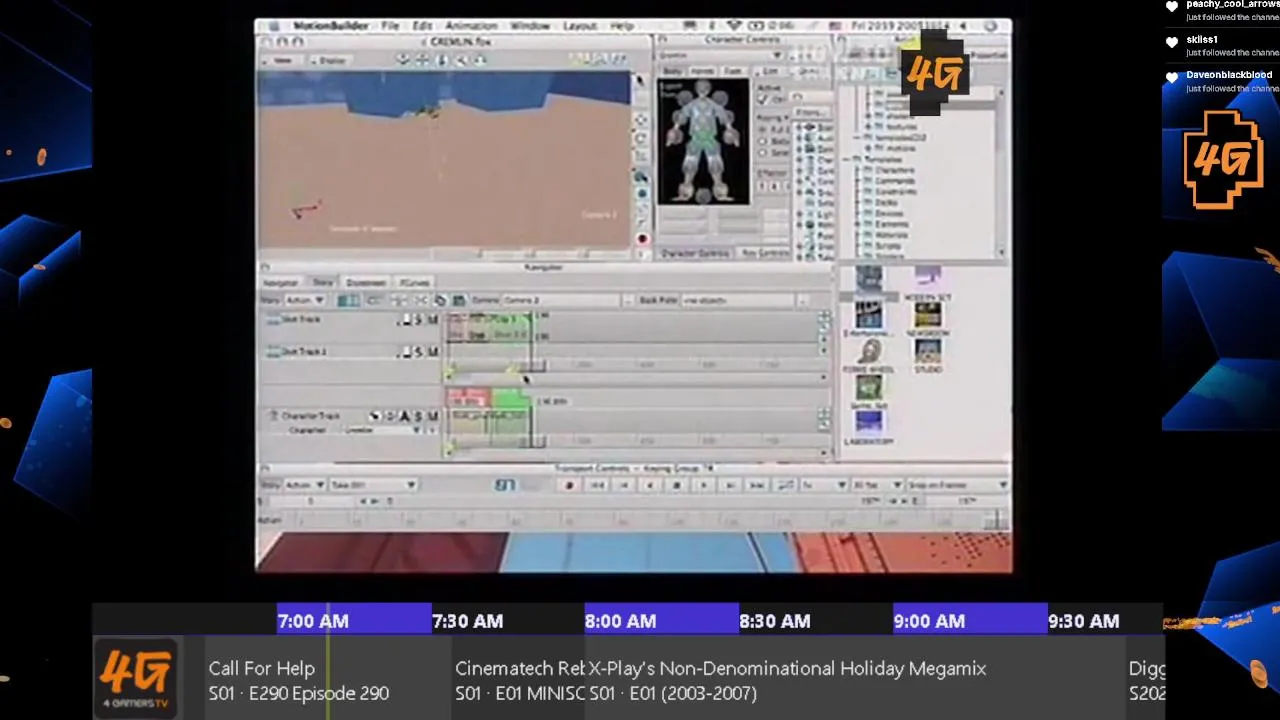Open the Animation menu
This screenshot has width=1280, height=720.
[x=470, y=25]
